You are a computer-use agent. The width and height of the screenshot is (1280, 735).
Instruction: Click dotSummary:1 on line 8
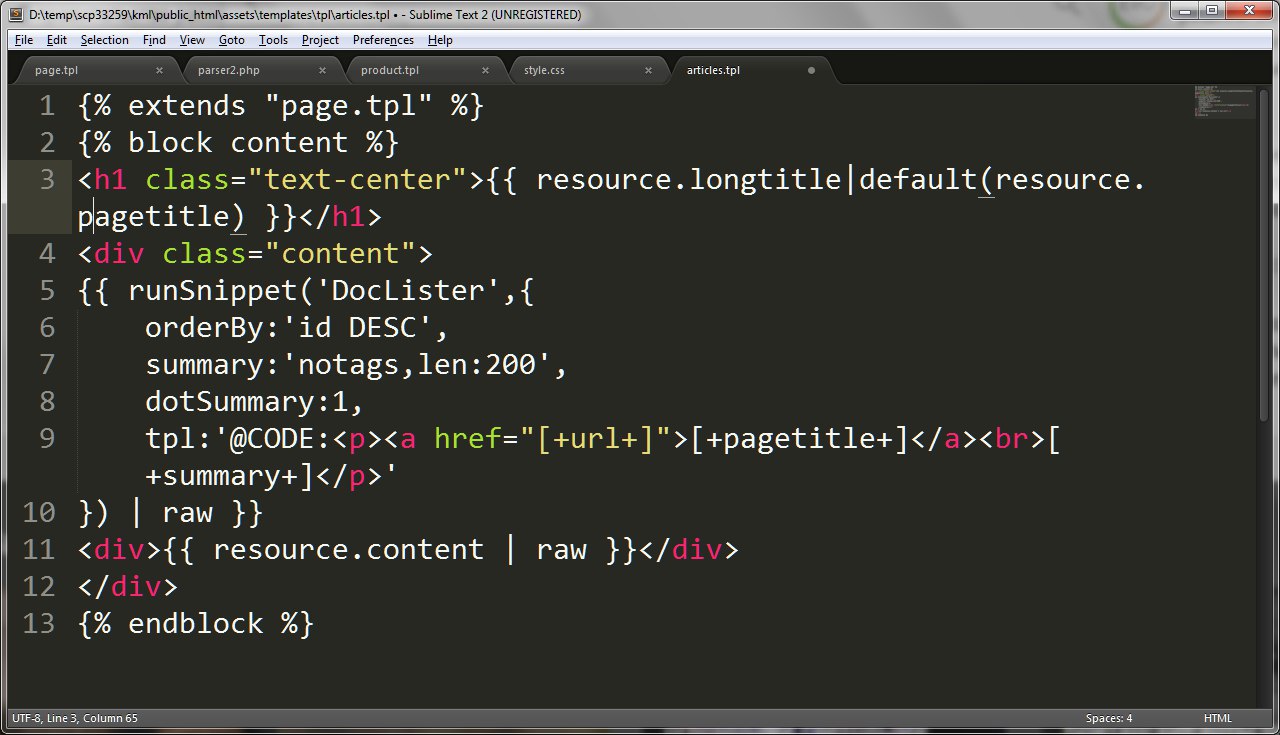click(246, 402)
